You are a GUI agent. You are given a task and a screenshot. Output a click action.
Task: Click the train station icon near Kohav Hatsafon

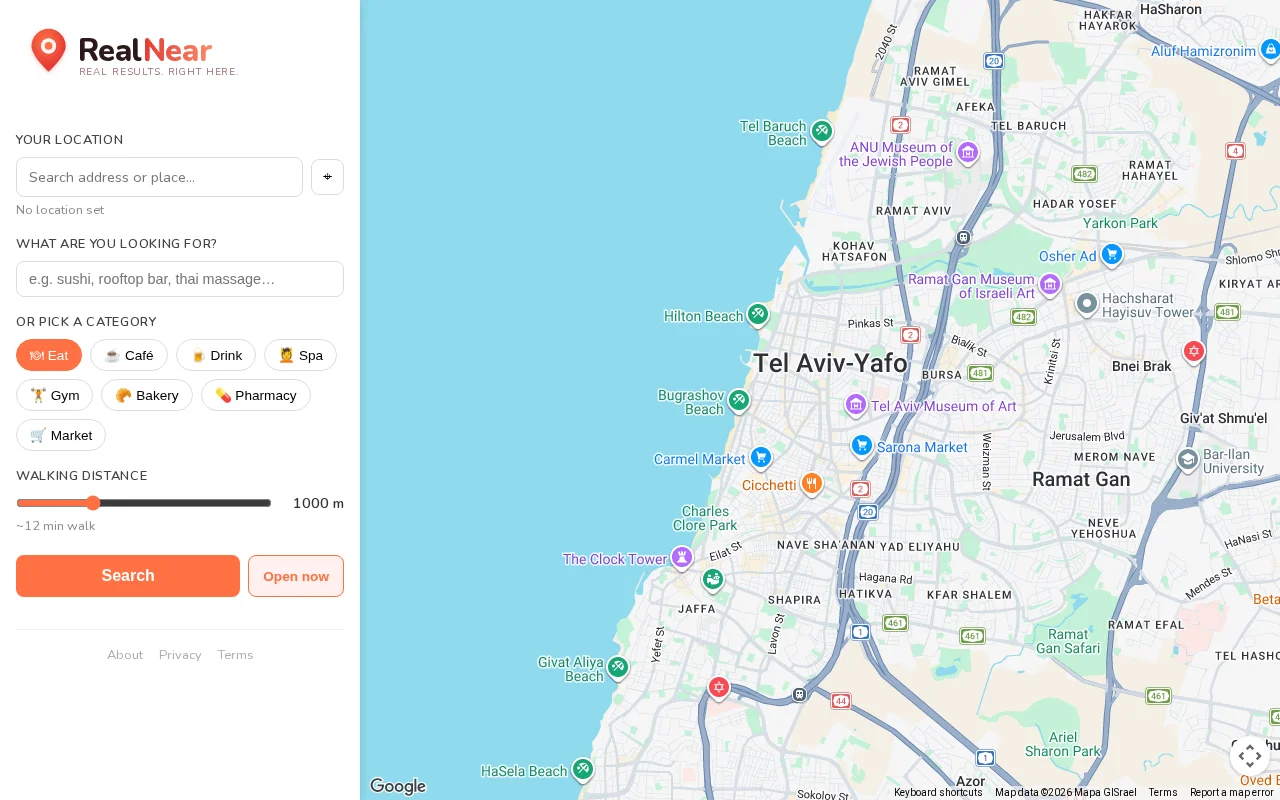963,237
